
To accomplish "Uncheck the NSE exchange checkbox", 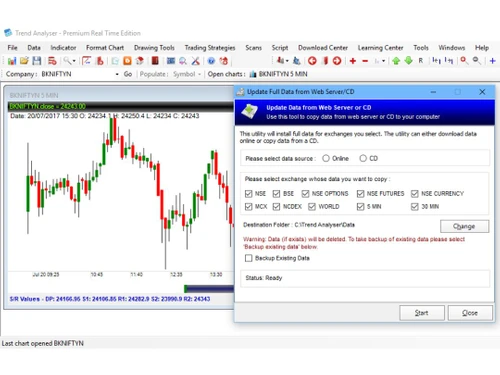I will pyautogui.click(x=248, y=194).
